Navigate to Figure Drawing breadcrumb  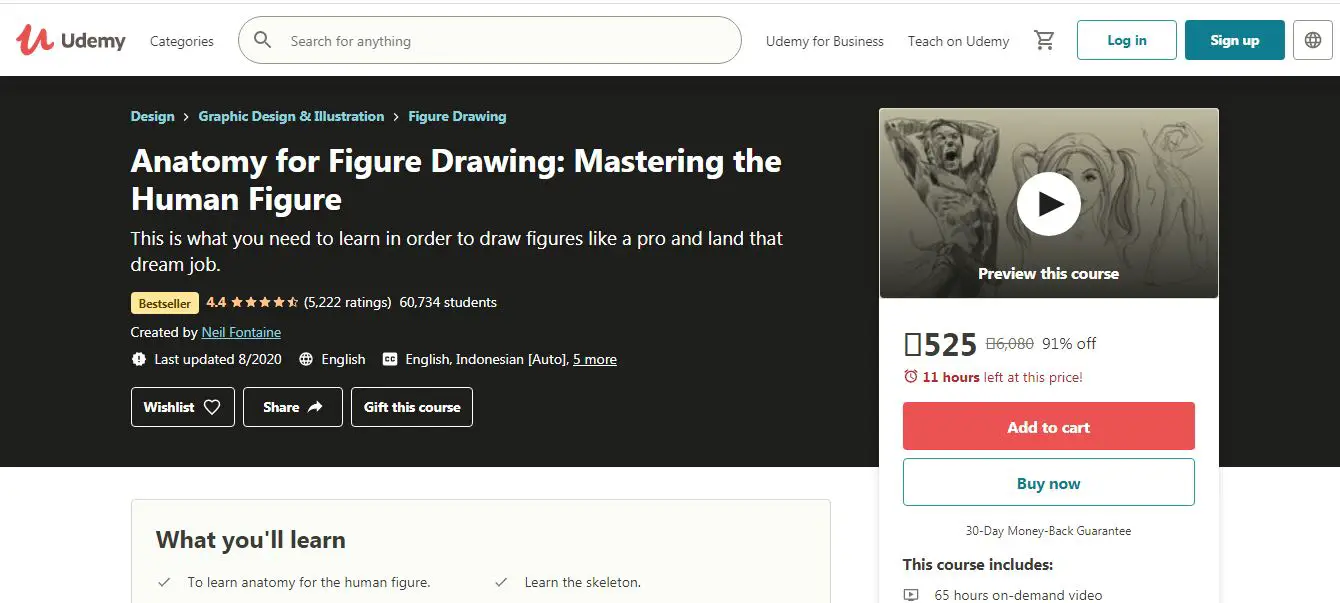coord(457,116)
